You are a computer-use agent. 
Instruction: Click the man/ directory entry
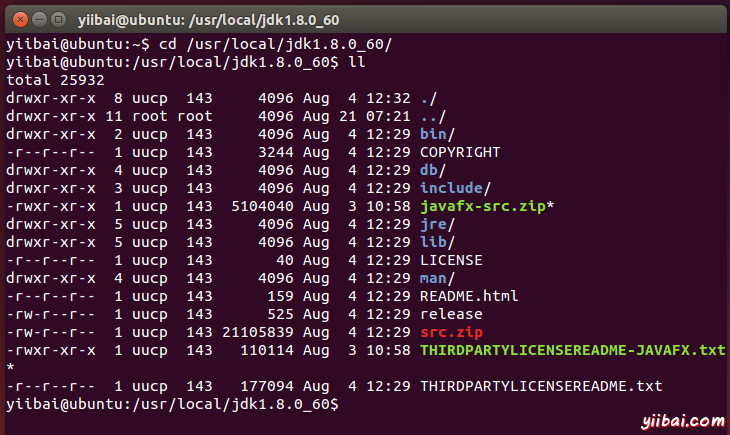(x=436, y=278)
